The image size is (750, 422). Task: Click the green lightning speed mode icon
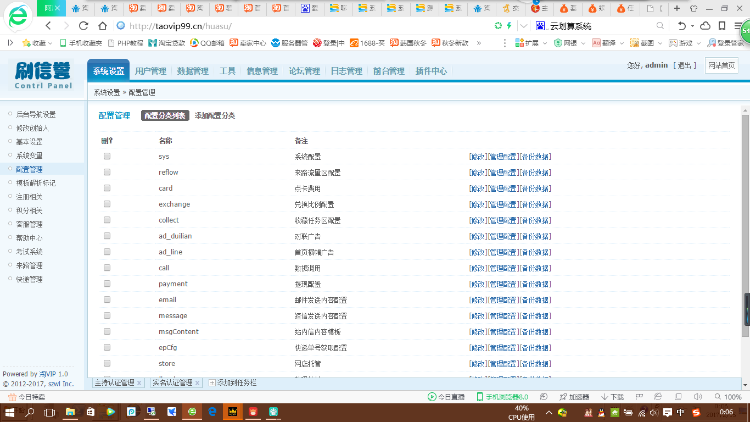[509, 26]
